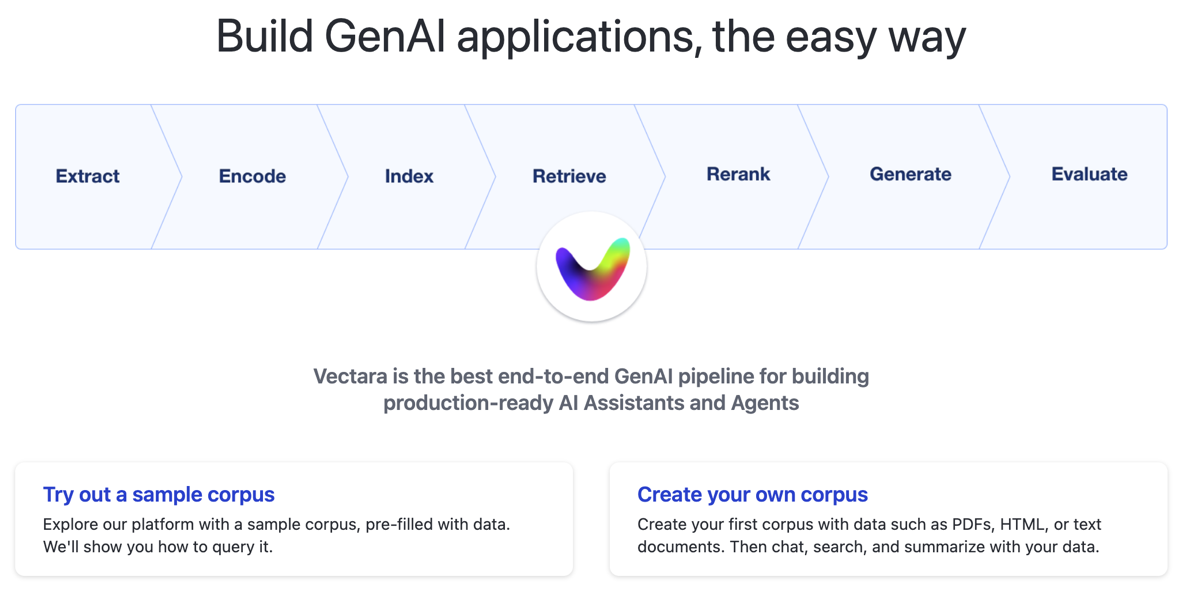Screen dimensions: 1200x594
Task: Open the 'Create your own corpus' link
Action: pos(752,494)
